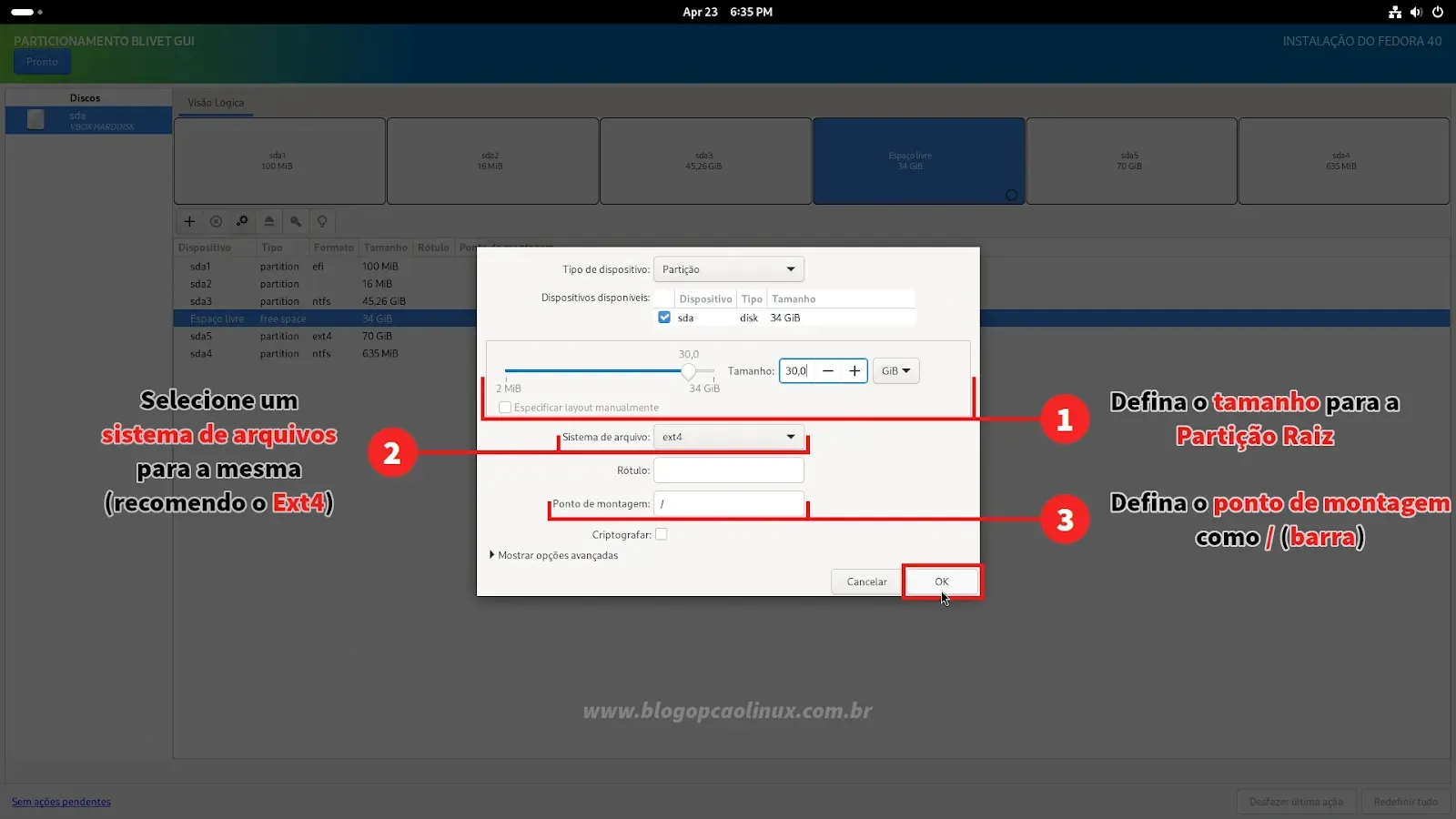1456x819 pixels.
Task: Click the Rótulo input field
Action: click(x=729, y=470)
